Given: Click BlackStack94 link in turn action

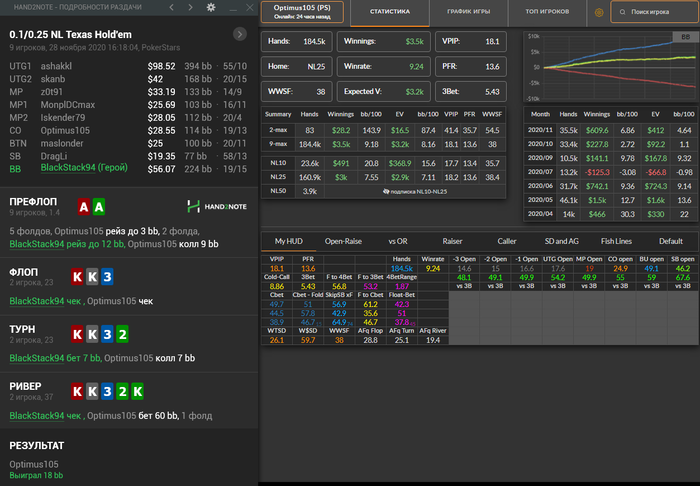Looking at the screenshot, I should (x=37, y=358).
